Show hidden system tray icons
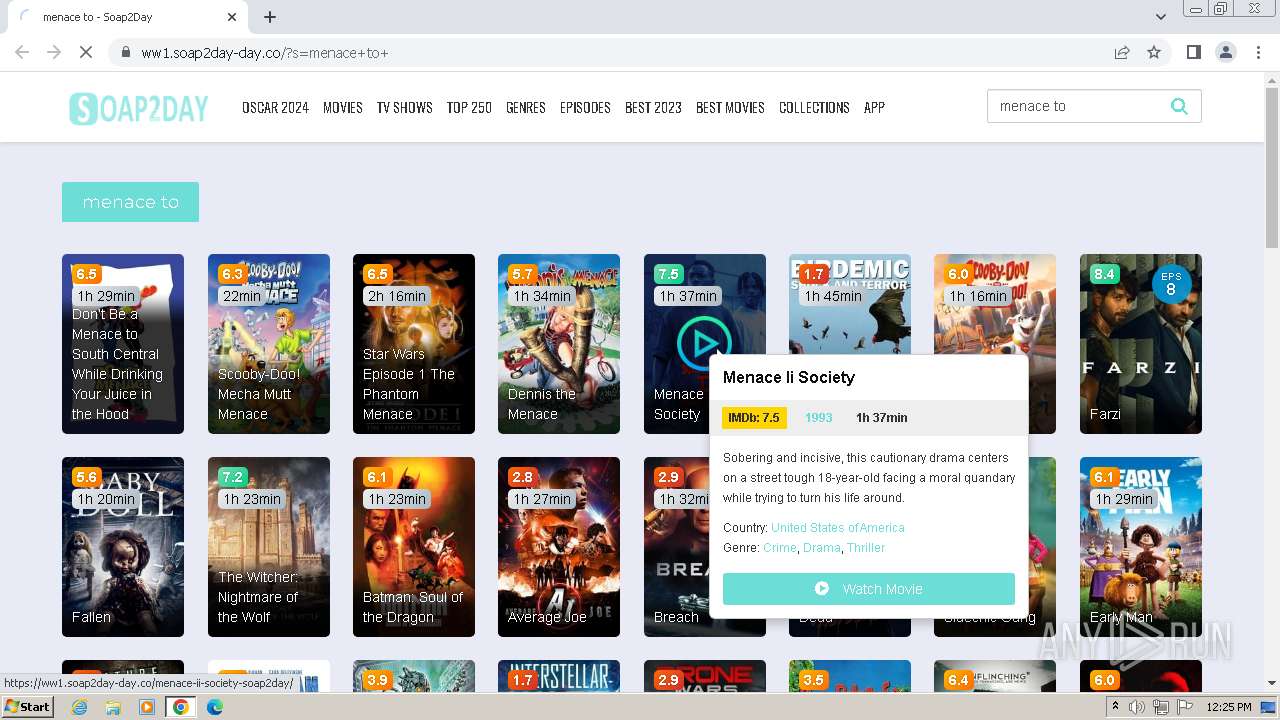The image size is (1280, 720). click(1115, 707)
